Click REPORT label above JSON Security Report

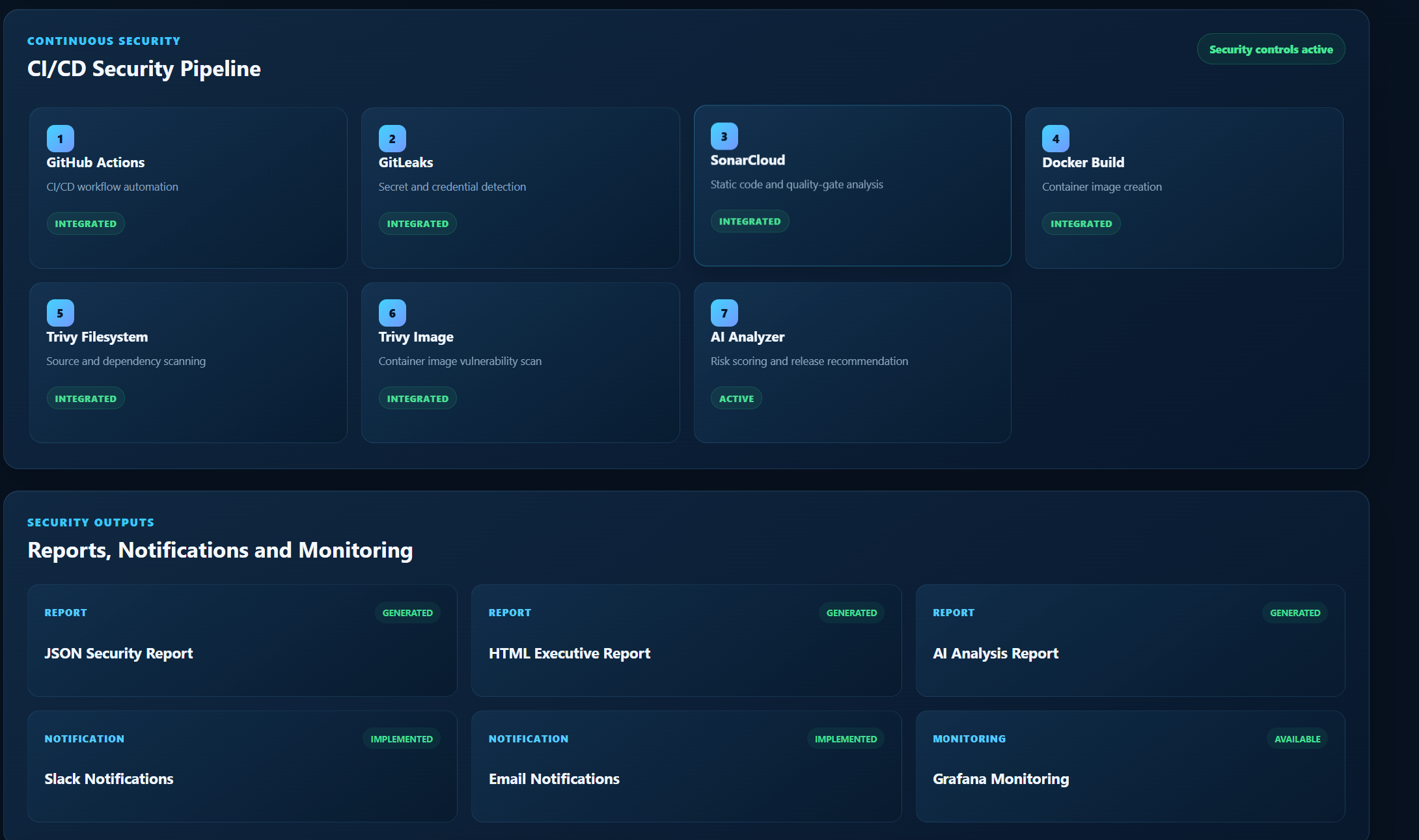coord(66,613)
